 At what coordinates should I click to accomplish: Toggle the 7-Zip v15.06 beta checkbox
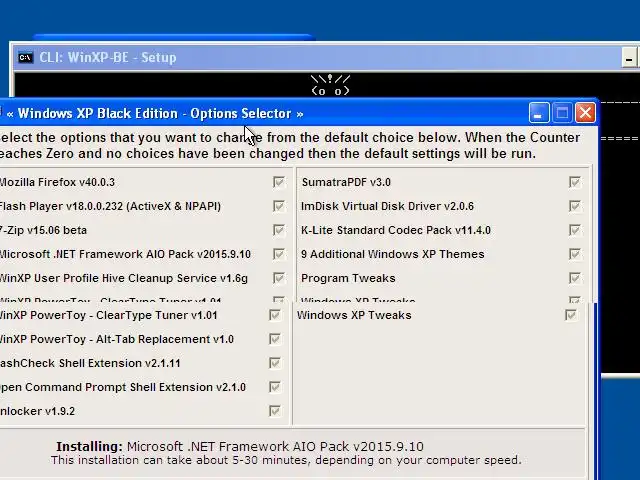click(279, 230)
